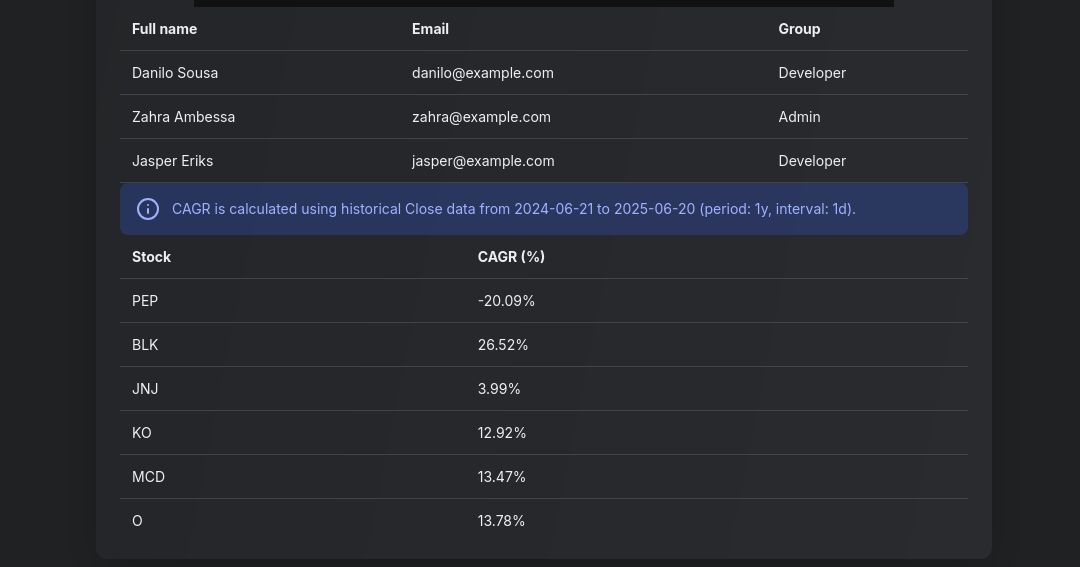This screenshot has width=1080, height=567.
Task: Click the Developer group for Danilo Sousa
Action: tap(812, 73)
